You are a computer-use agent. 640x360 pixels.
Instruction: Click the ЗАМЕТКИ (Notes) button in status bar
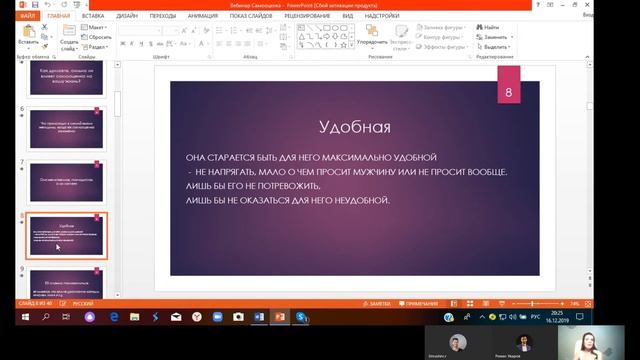pos(376,304)
